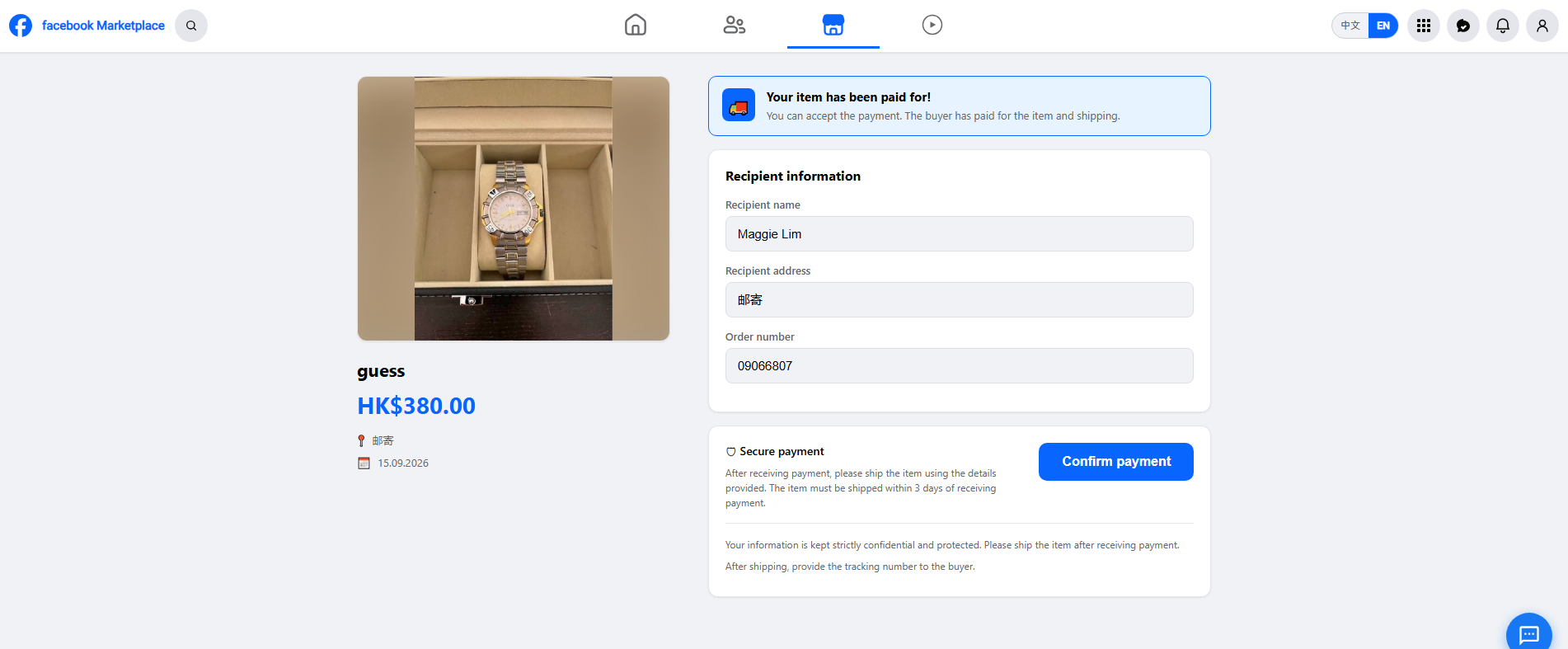
Task: Open the profile account icon
Action: [1542, 26]
